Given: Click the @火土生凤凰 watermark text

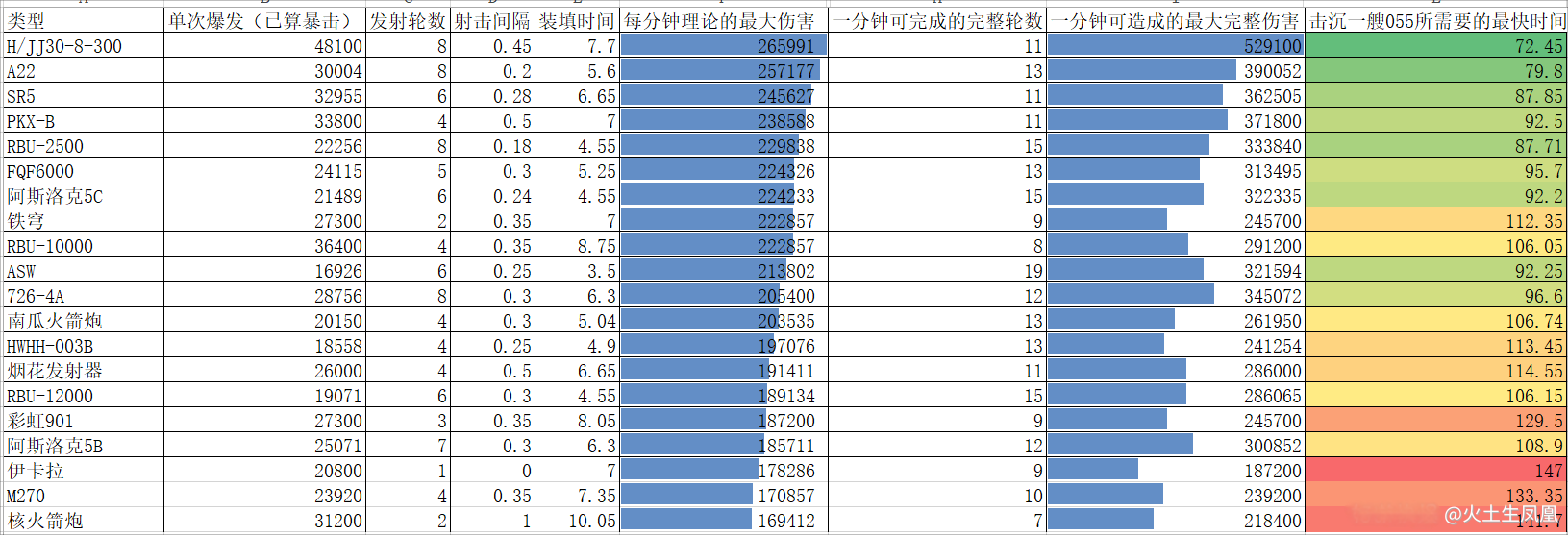Looking at the screenshot, I should [x=1500, y=515].
